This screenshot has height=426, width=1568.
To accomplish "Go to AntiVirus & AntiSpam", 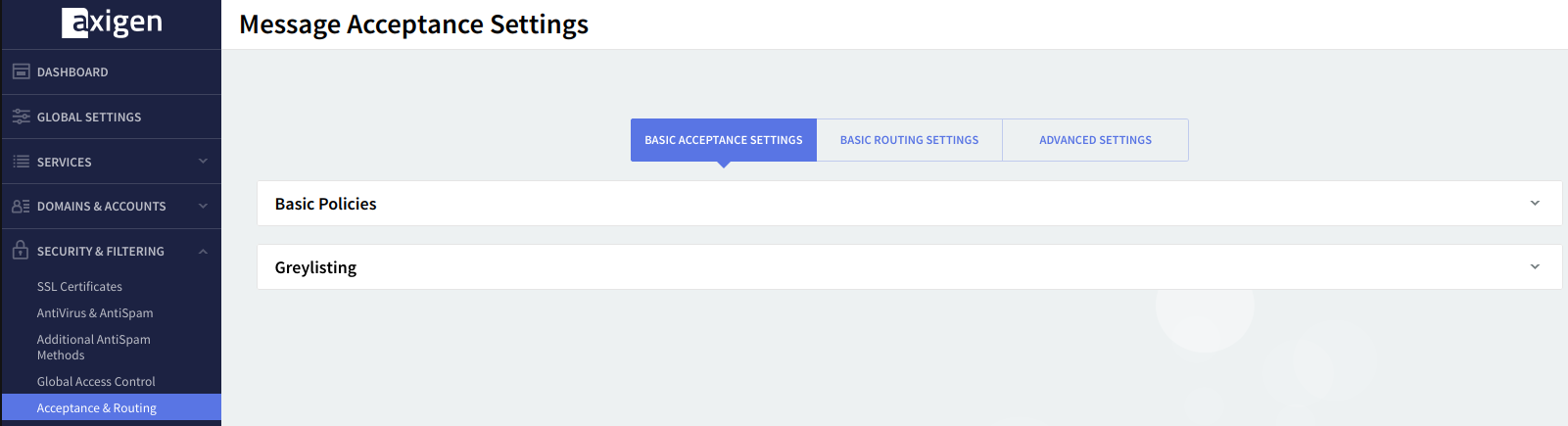I will pos(95,313).
